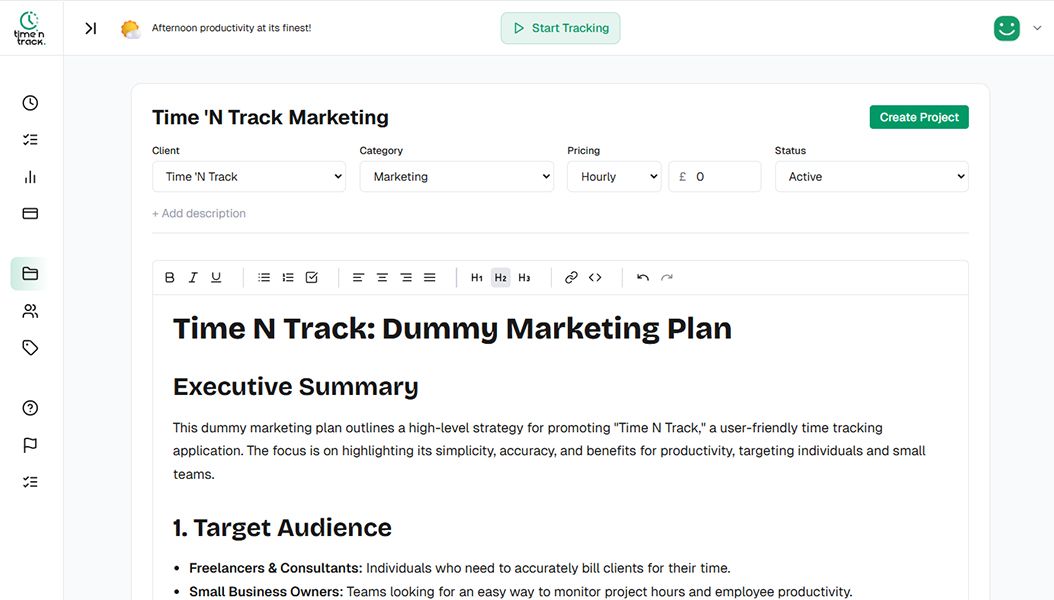Open the bar chart reports sidebar icon

[x=30, y=177]
